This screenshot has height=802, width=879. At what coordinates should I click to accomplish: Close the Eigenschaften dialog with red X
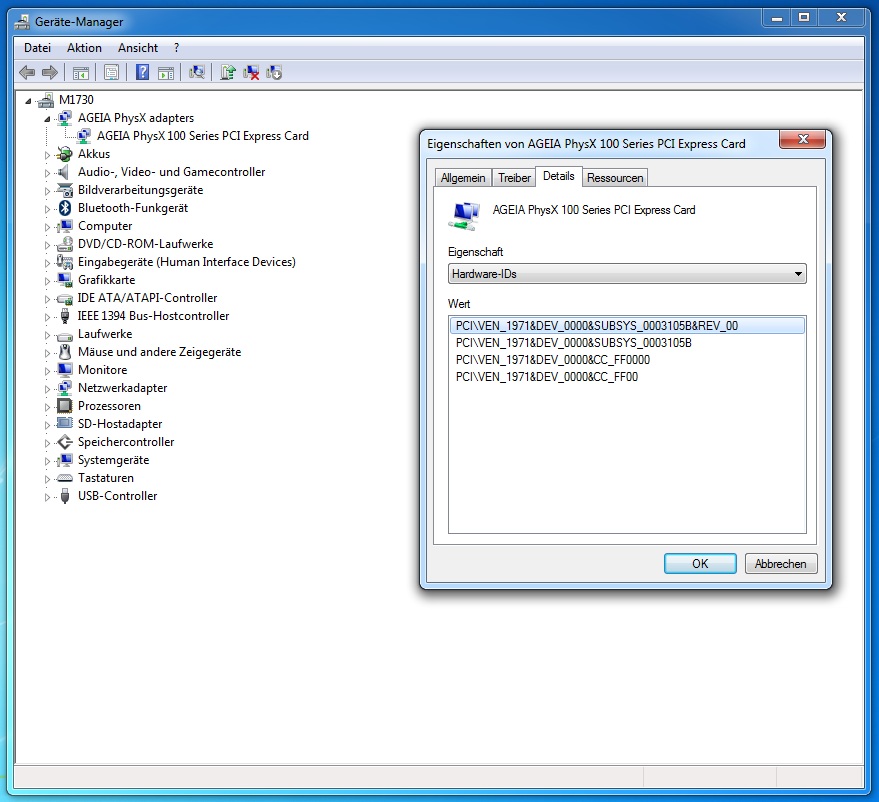[x=802, y=139]
